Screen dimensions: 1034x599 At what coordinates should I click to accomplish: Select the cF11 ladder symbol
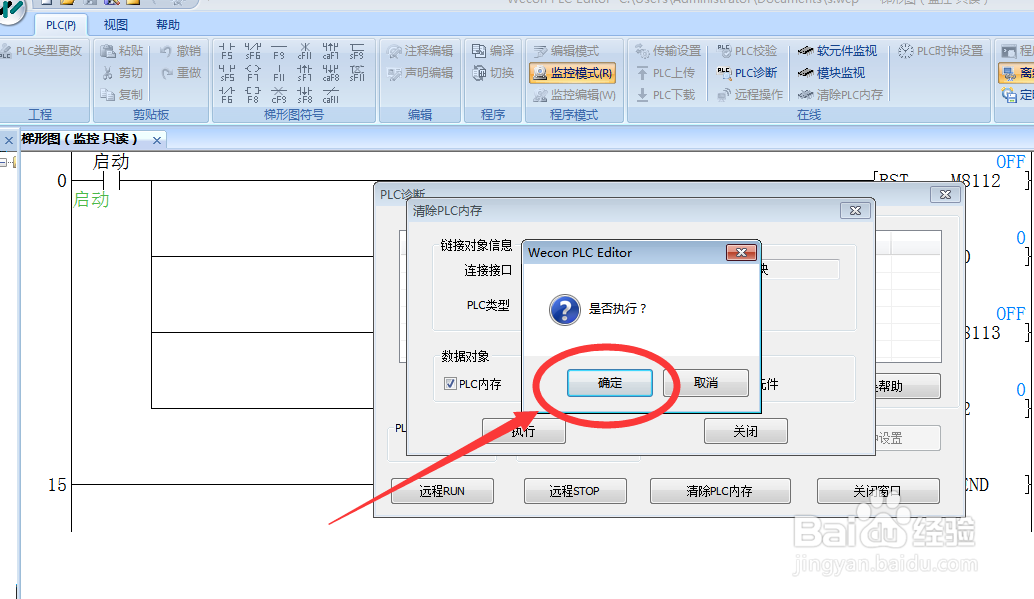click(x=305, y=51)
